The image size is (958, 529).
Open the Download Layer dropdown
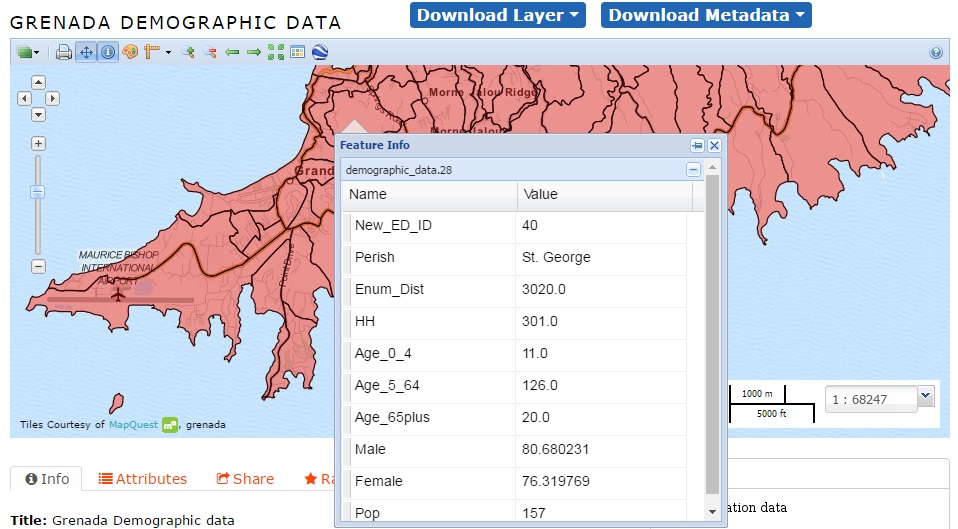tap(497, 15)
